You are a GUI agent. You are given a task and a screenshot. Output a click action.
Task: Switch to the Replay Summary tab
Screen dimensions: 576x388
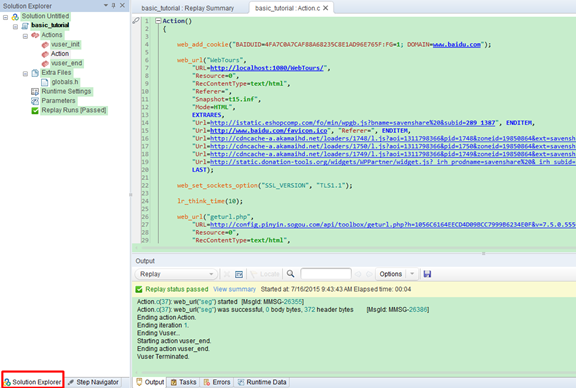tap(187, 8)
